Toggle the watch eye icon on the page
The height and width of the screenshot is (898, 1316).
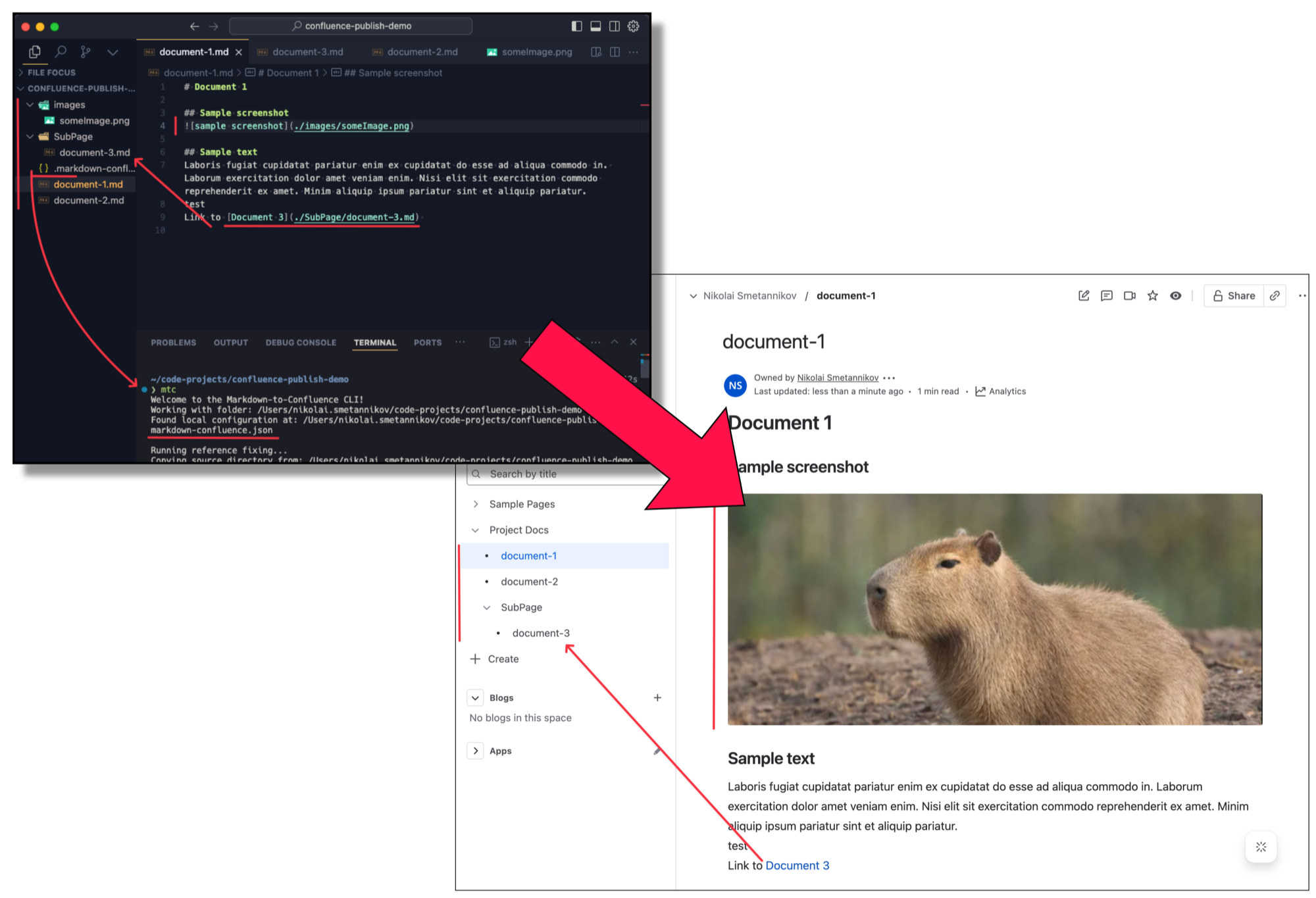[x=1176, y=296]
